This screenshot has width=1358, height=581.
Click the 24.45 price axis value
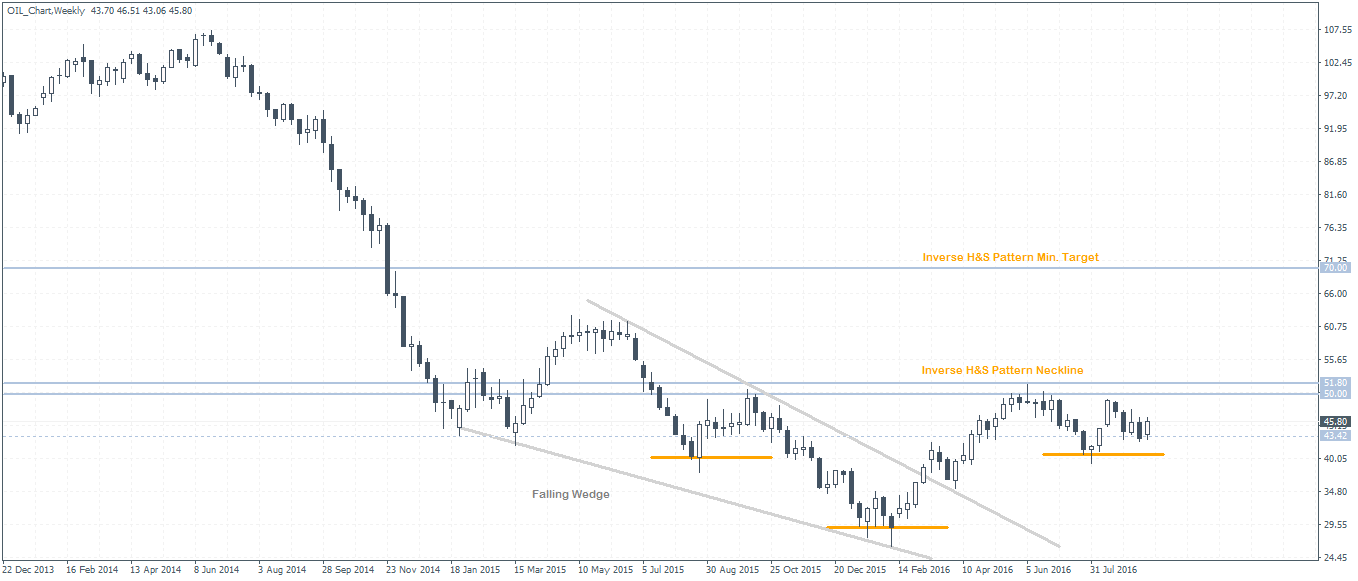click(1336, 558)
